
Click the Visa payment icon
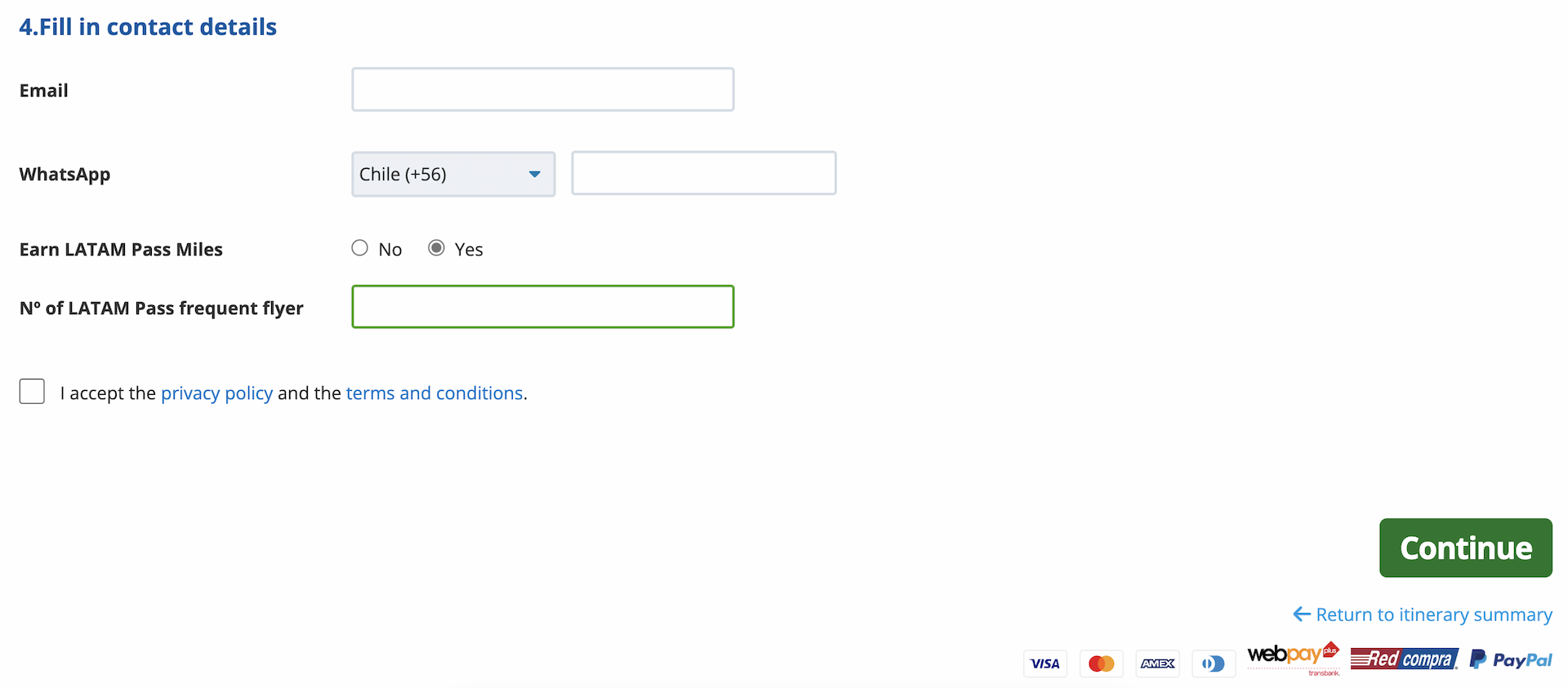(x=1045, y=664)
